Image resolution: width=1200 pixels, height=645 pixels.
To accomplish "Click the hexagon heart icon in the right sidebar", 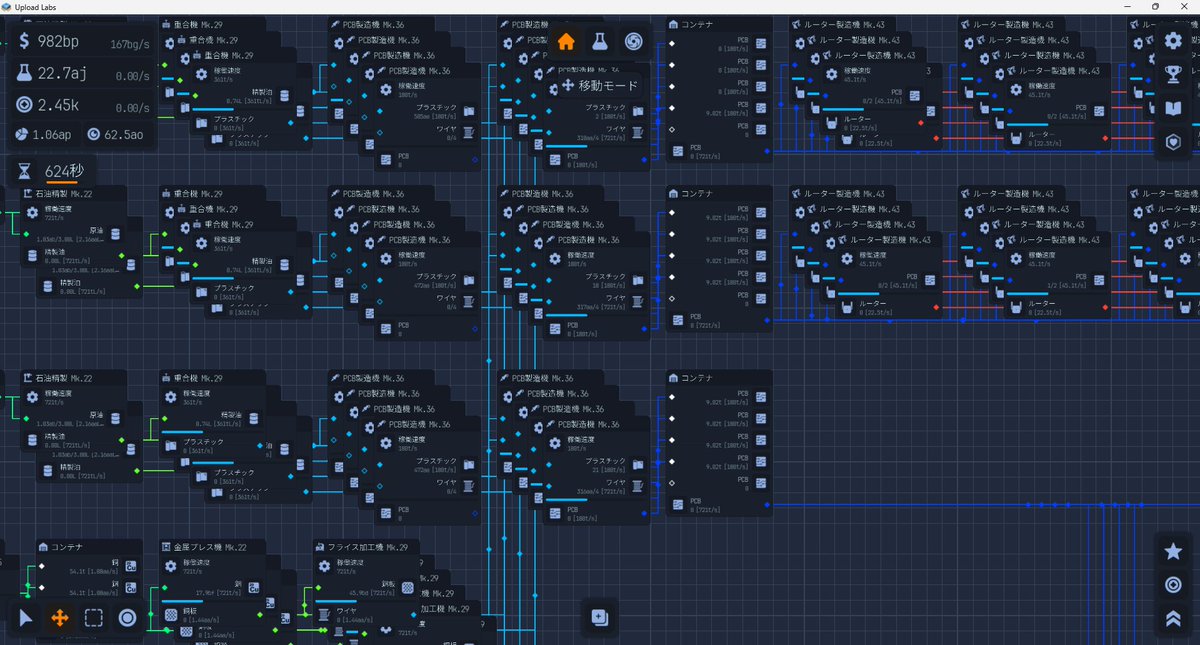I will tap(1174, 143).
